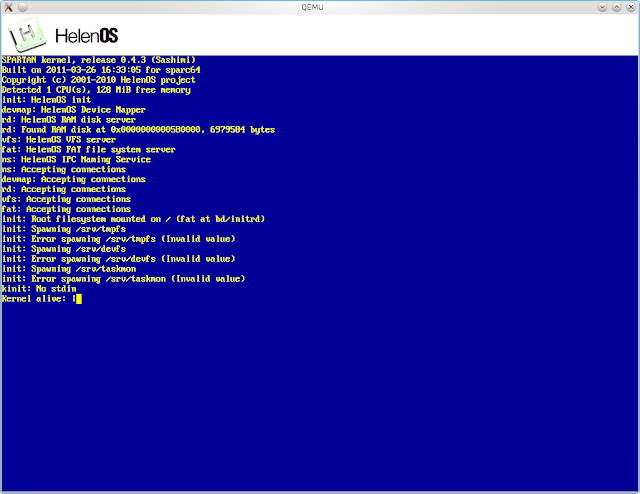
Task: Click the 'ns: HelenOS IPC Naming Service' line
Action: (76, 160)
